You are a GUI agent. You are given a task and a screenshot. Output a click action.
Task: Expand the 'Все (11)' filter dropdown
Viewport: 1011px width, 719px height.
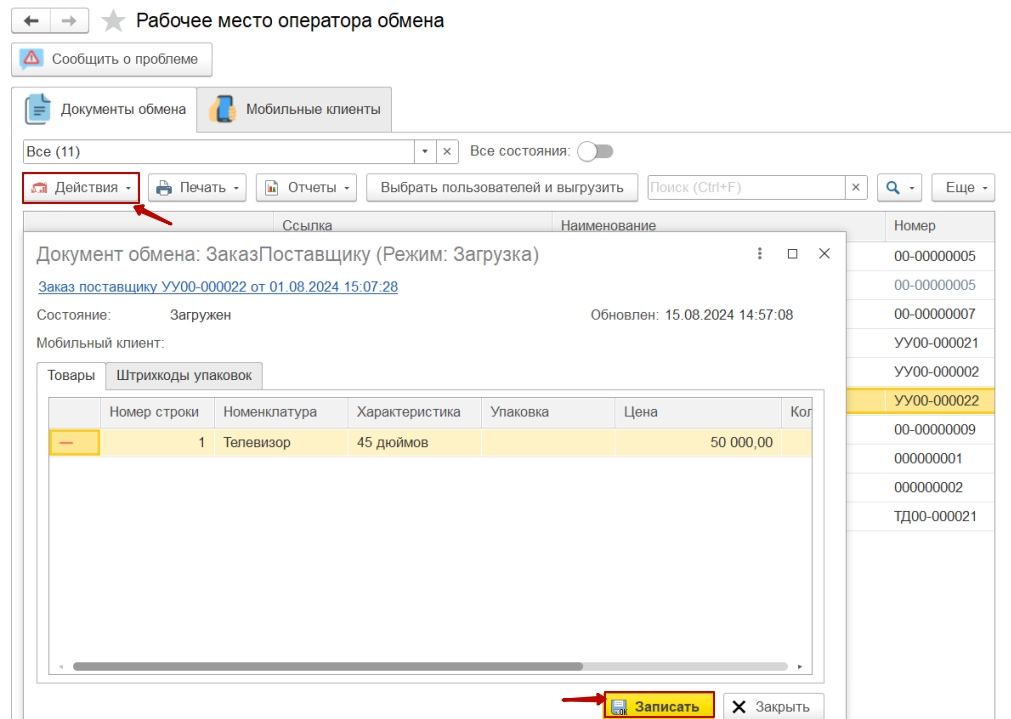click(x=425, y=151)
